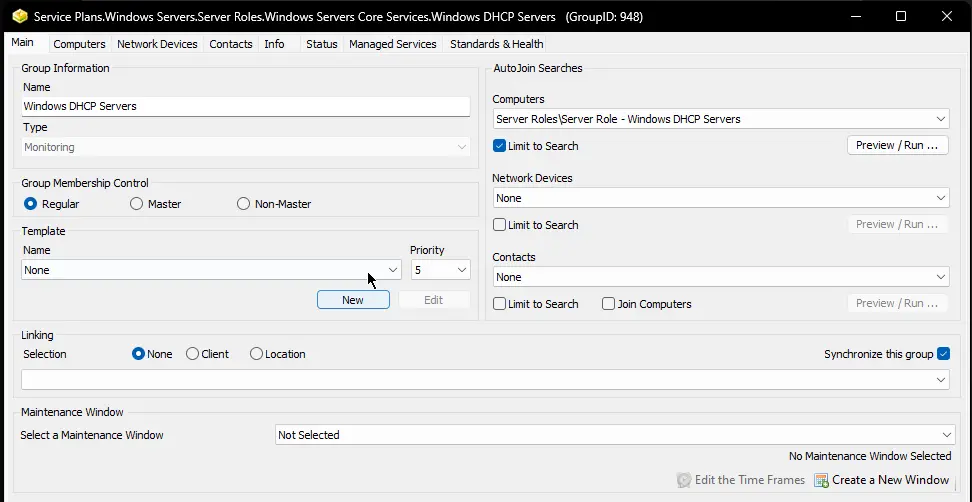
Task: Open the Linking selection dropdown
Action: [485, 379]
